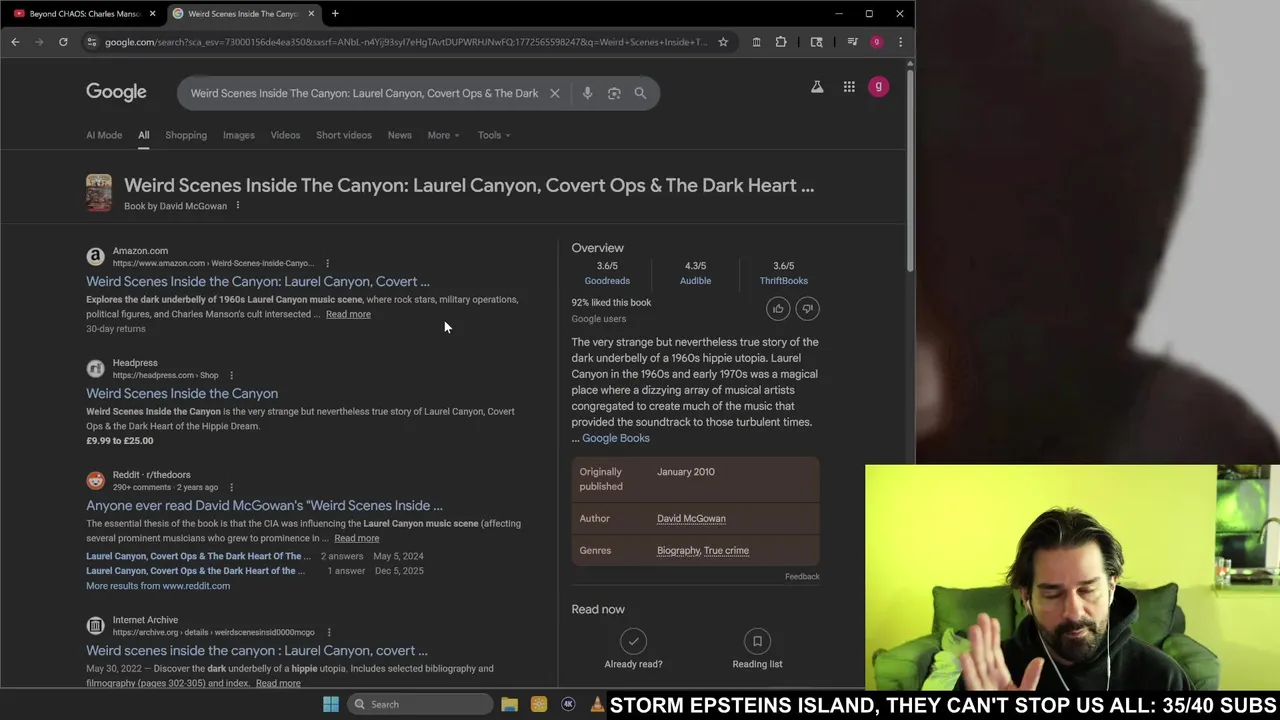The width and height of the screenshot is (1280, 720).
Task: Open File Explorer from the taskbar
Action: 509,704
